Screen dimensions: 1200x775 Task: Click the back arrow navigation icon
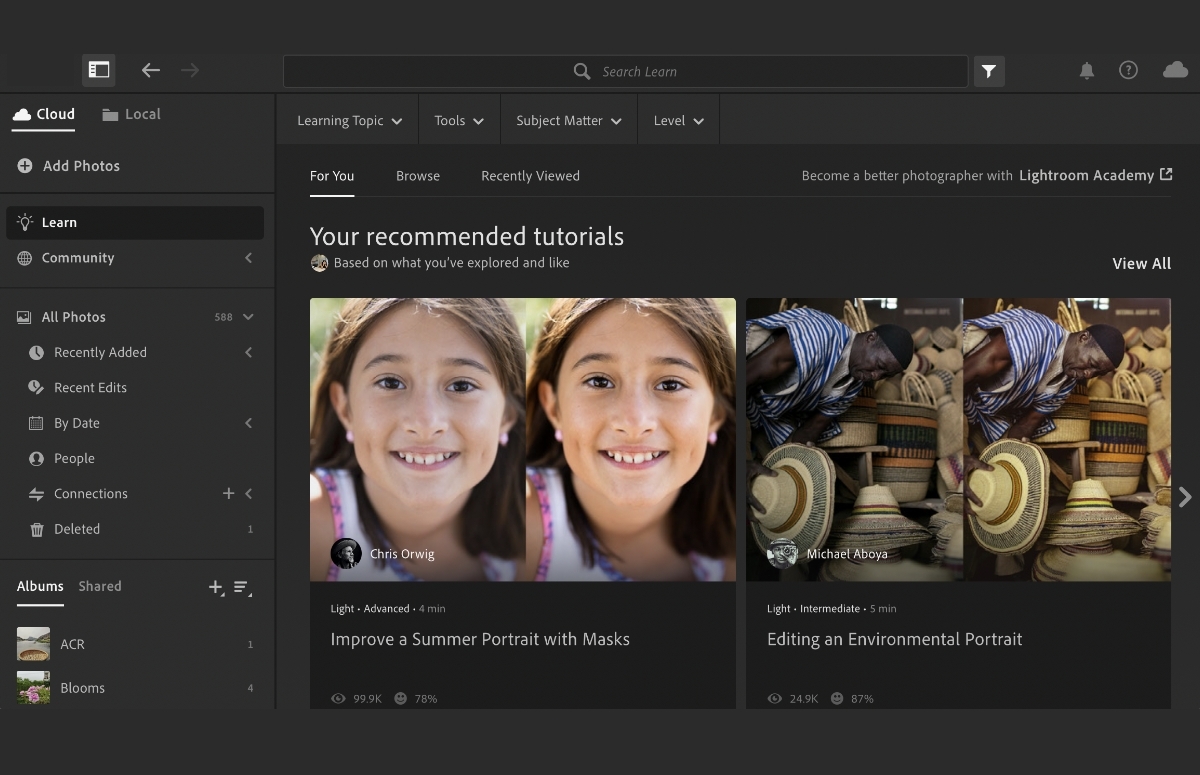coord(151,70)
